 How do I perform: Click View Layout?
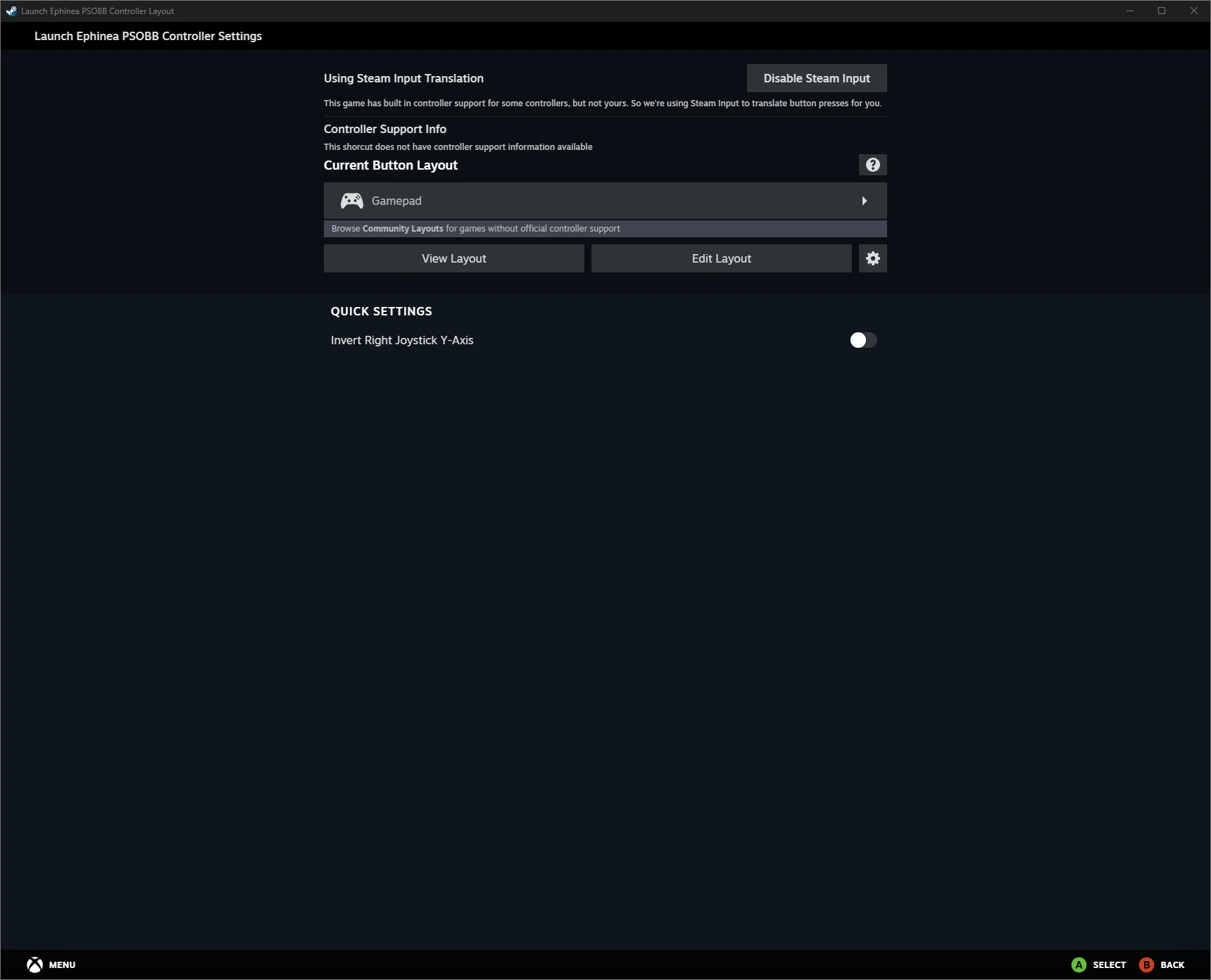pyautogui.click(x=453, y=258)
